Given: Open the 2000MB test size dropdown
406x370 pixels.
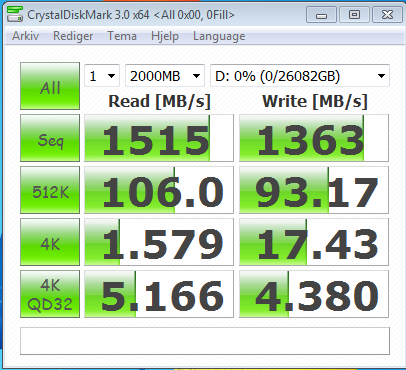Looking at the screenshot, I should pyautogui.click(x=165, y=76).
